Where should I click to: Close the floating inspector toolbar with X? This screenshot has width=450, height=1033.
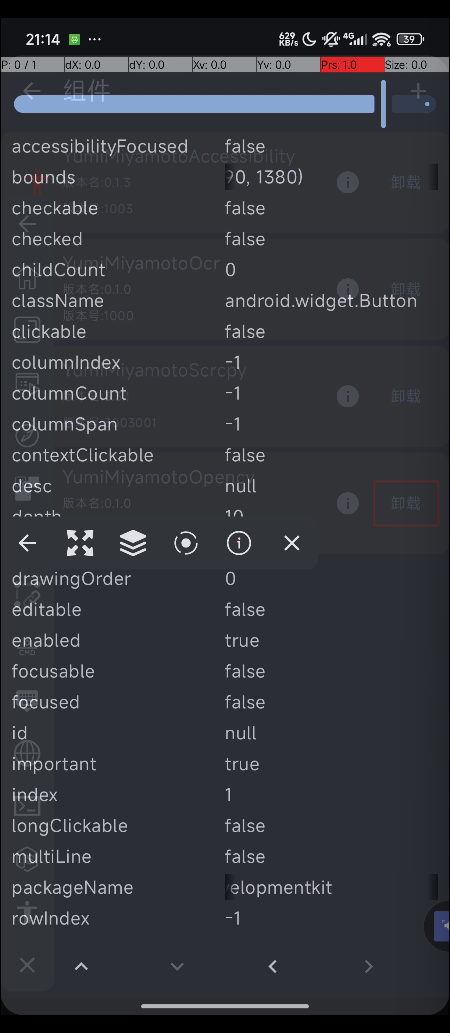click(292, 543)
